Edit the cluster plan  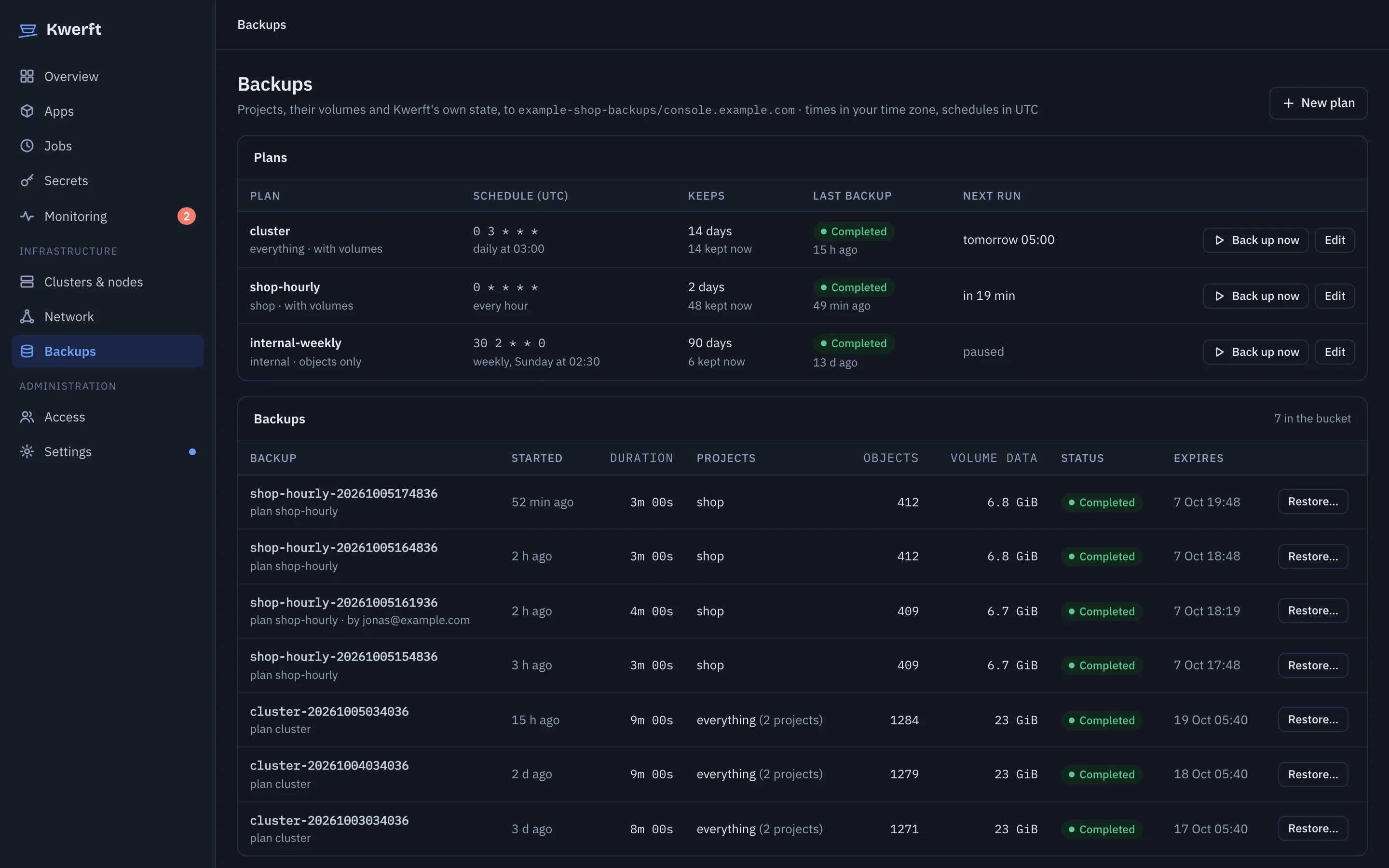pyautogui.click(x=1335, y=240)
